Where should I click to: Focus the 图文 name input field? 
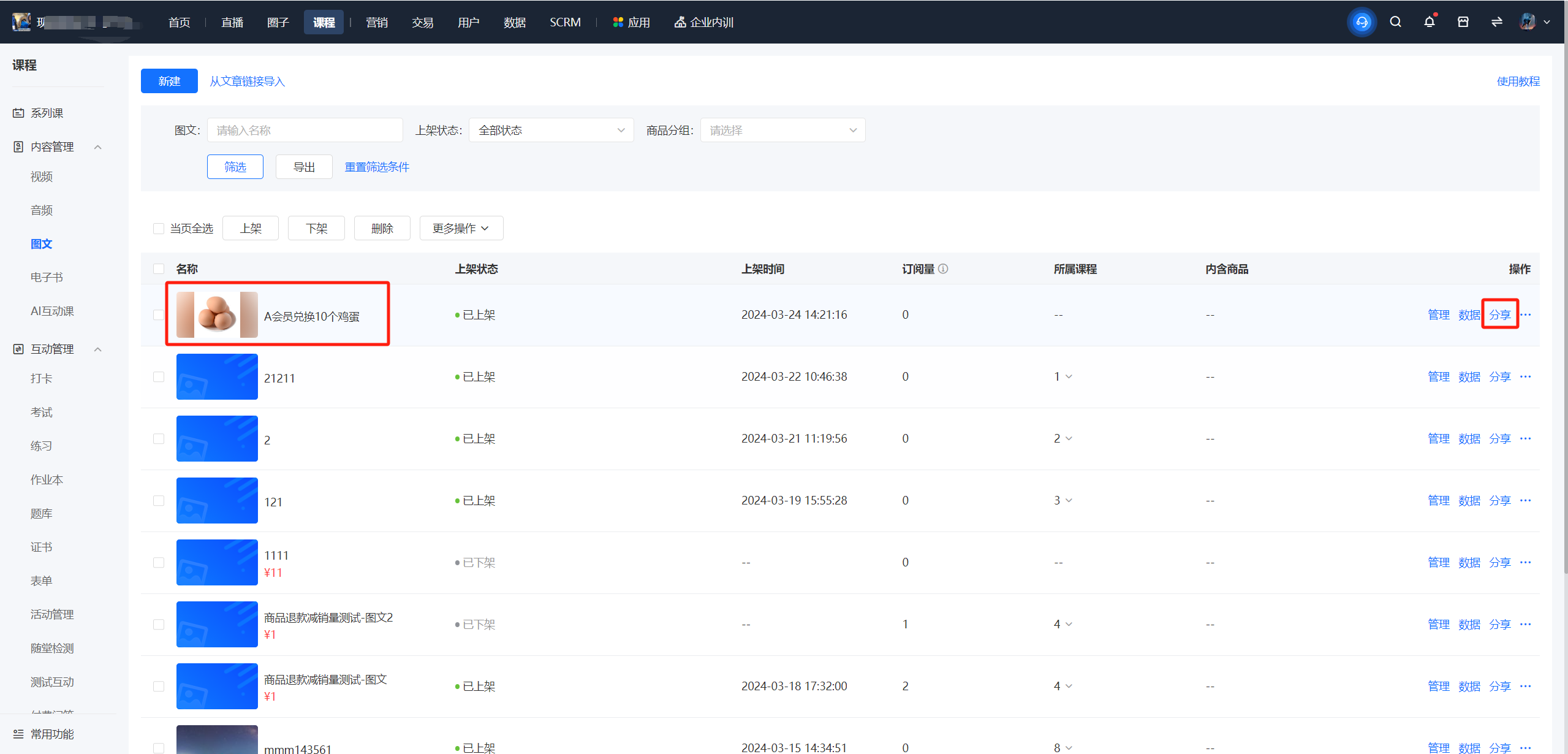[x=305, y=130]
